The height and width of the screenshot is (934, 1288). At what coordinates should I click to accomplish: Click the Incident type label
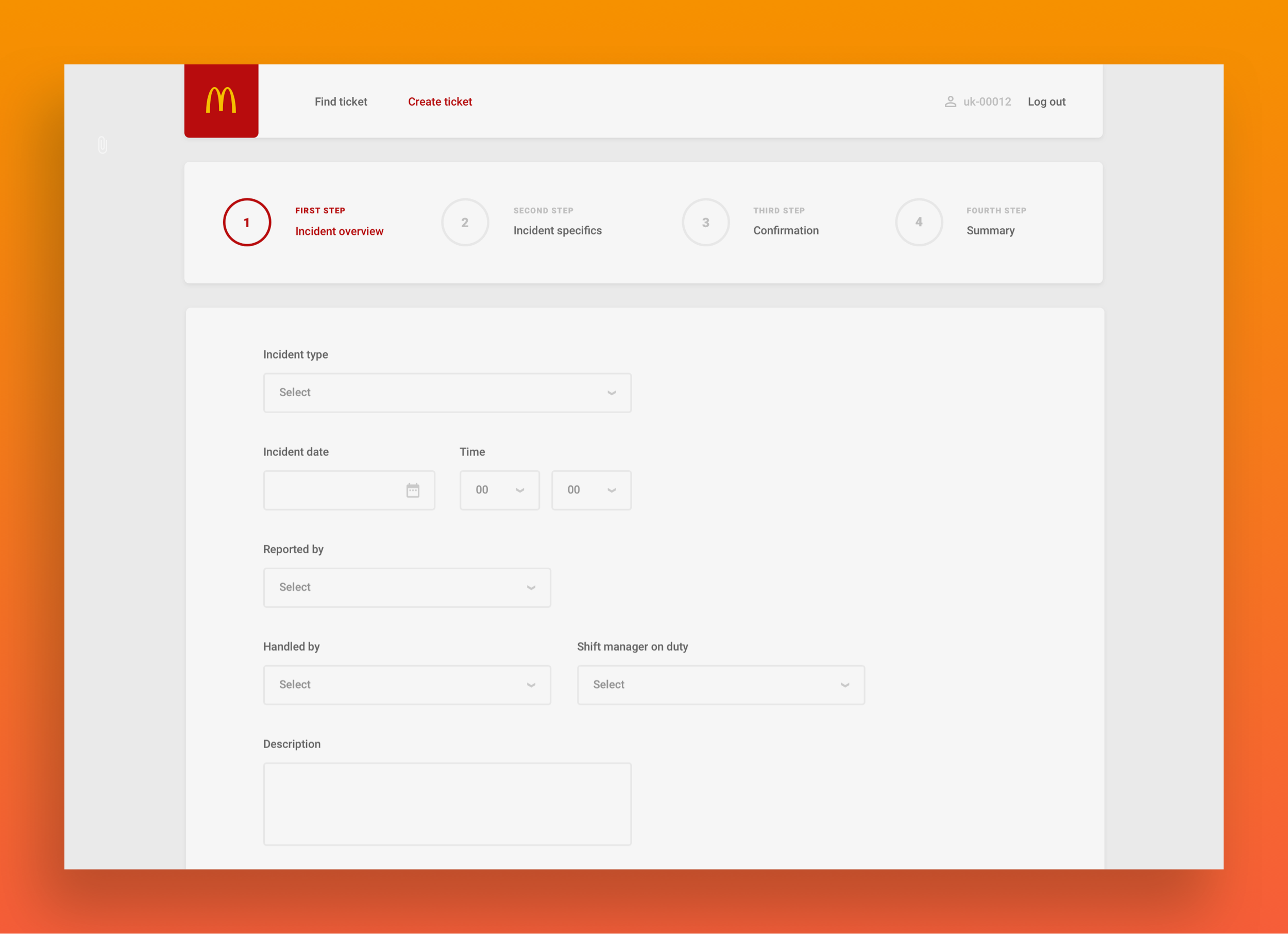pyautogui.click(x=295, y=354)
